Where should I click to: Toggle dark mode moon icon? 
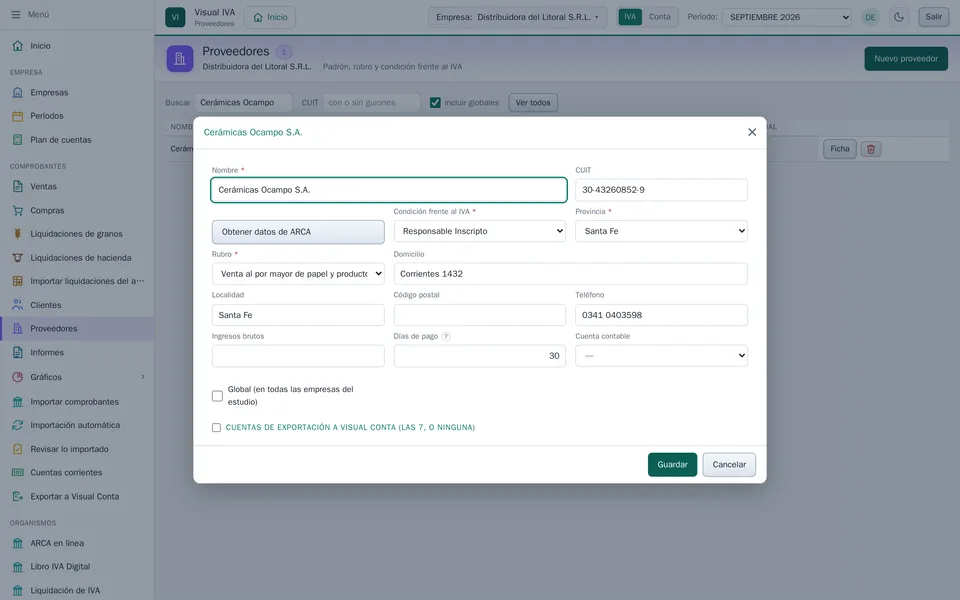[x=899, y=17]
